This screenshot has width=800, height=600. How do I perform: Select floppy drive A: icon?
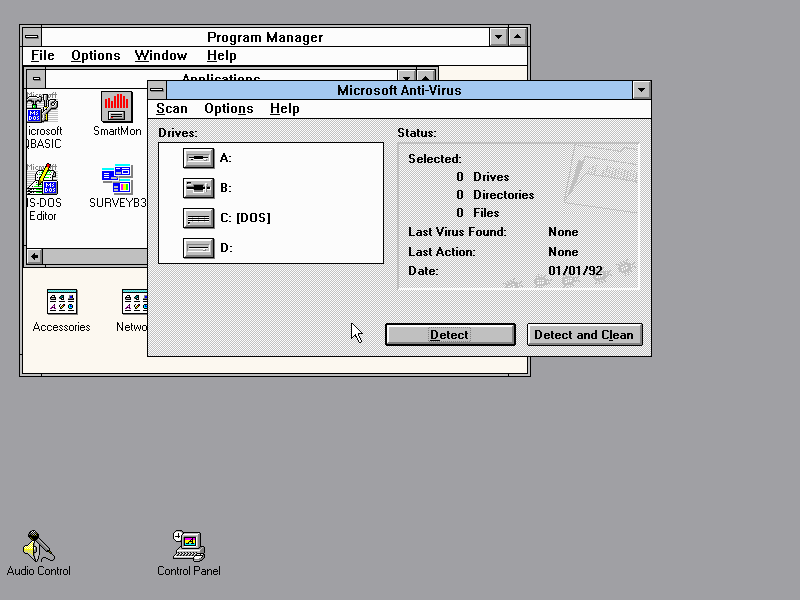199,158
